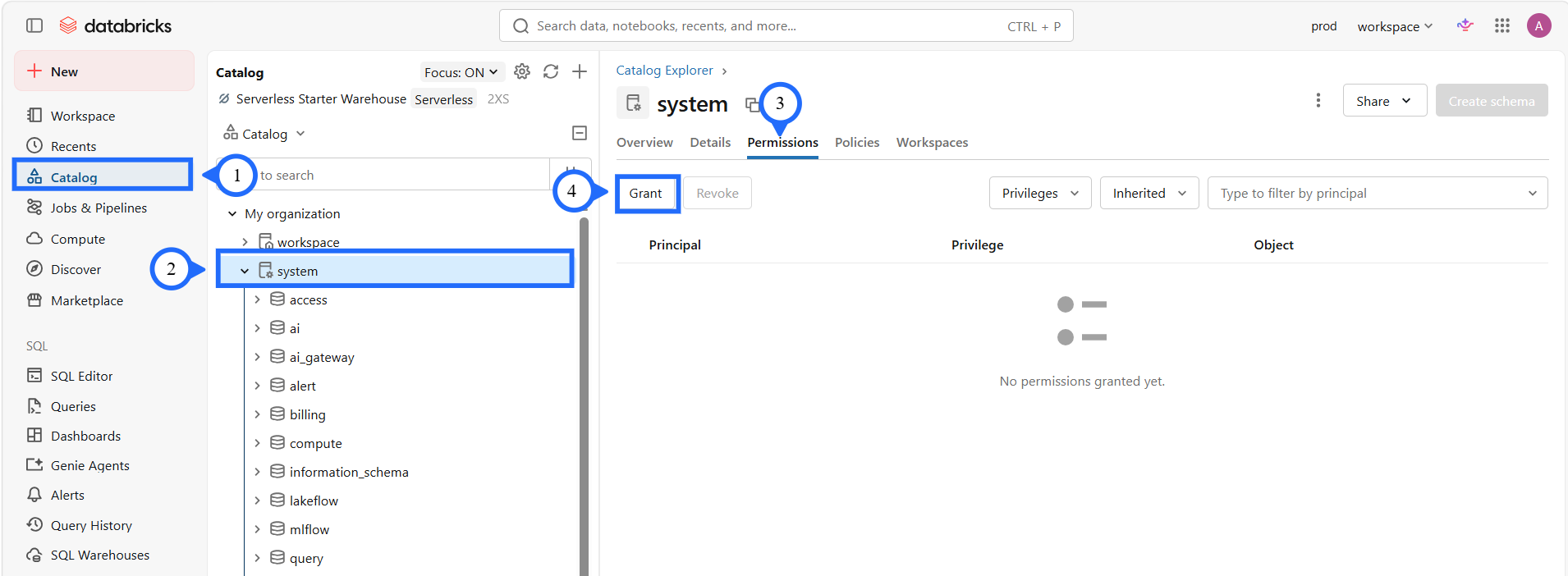The width and height of the screenshot is (1568, 576).
Task: Click the system catalog icon in the tree
Action: coord(266,270)
